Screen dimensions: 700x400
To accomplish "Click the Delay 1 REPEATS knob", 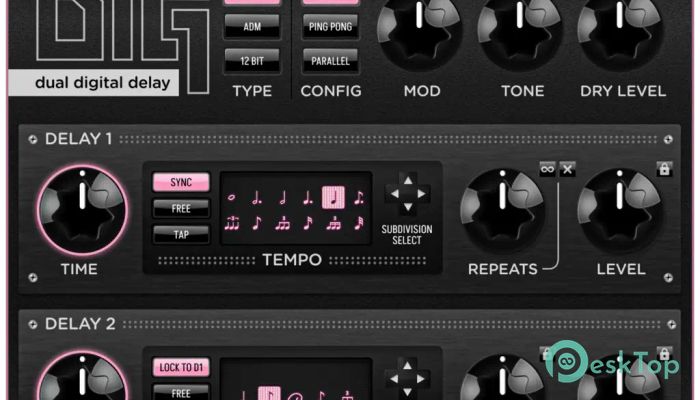I will coord(502,210).
